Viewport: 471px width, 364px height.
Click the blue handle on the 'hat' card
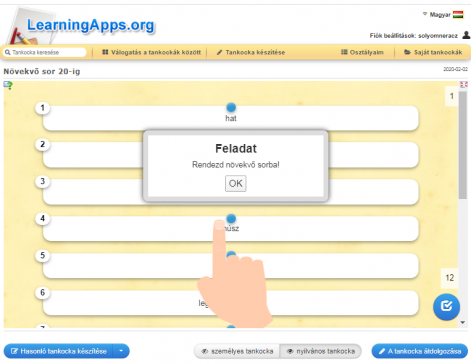pos(231,107)
